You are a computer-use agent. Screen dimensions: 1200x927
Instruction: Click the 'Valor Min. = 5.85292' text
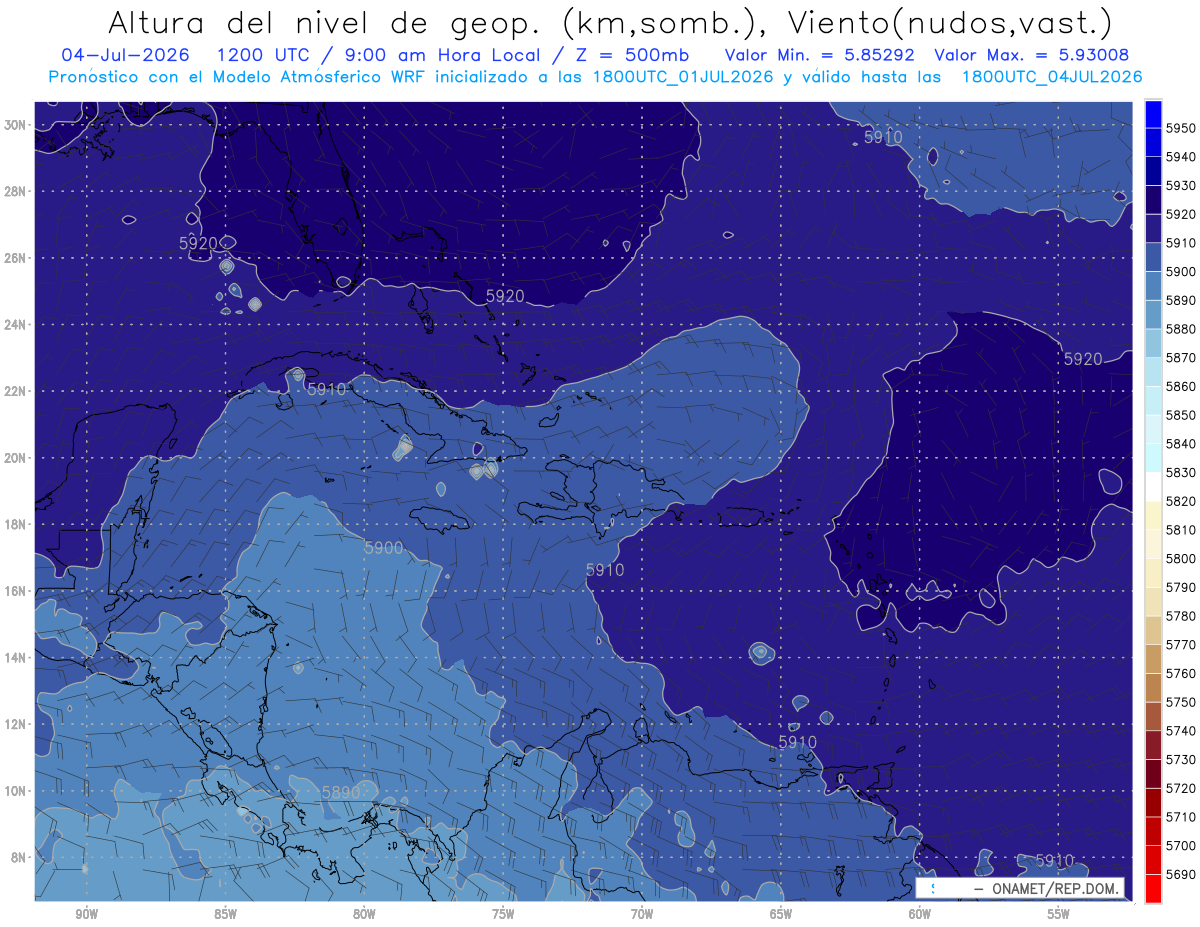pos(822,55)
